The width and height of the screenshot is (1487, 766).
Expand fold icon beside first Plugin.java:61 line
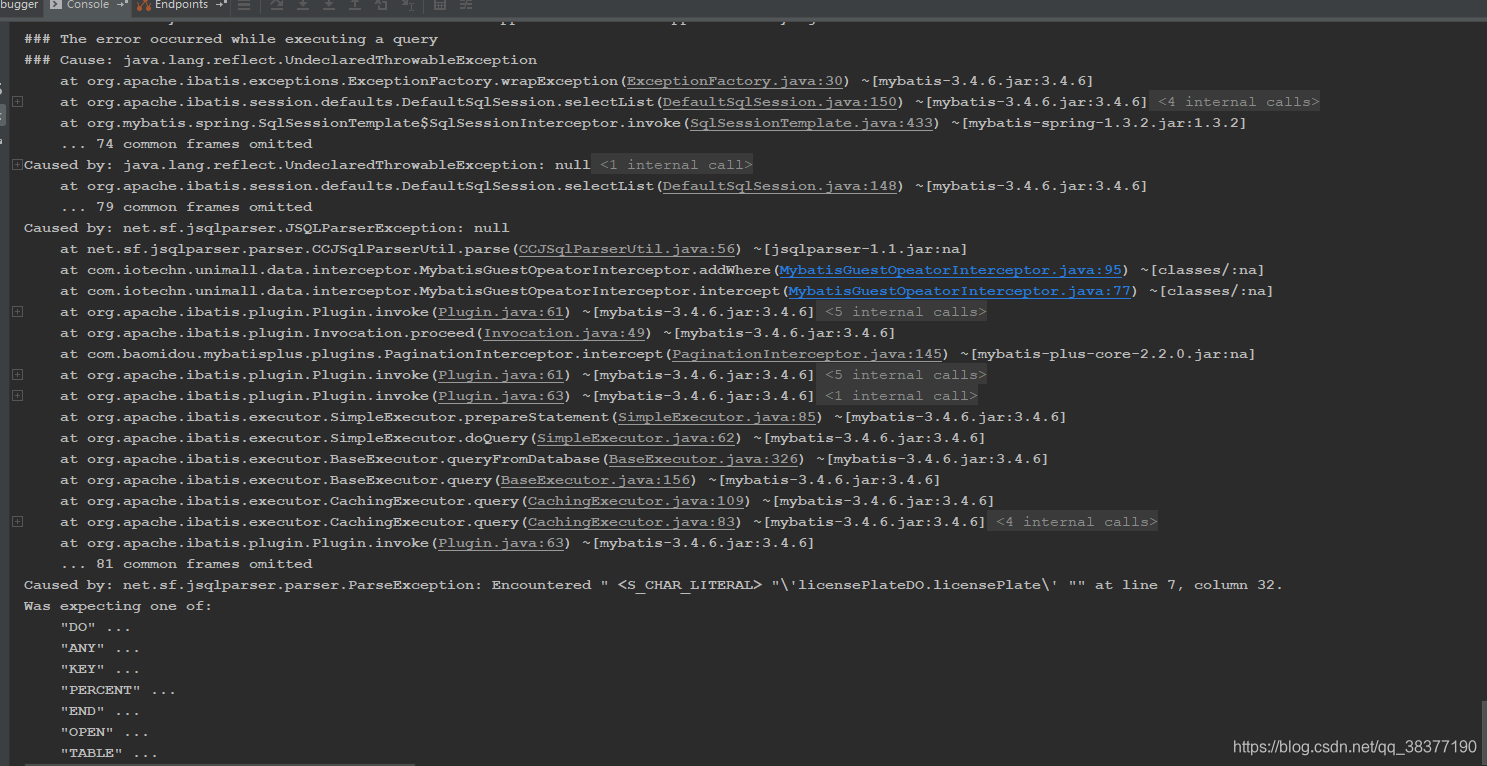click(x=17, y=312)
